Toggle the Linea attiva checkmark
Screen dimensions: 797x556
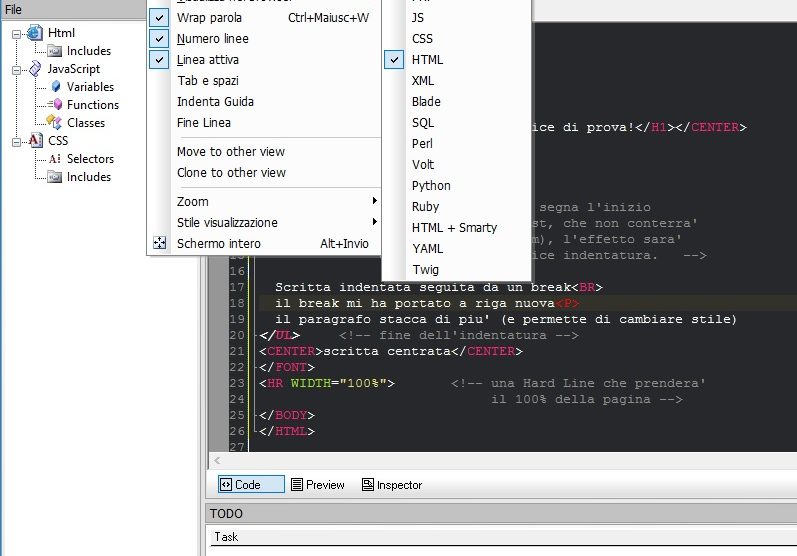(159, 60)
